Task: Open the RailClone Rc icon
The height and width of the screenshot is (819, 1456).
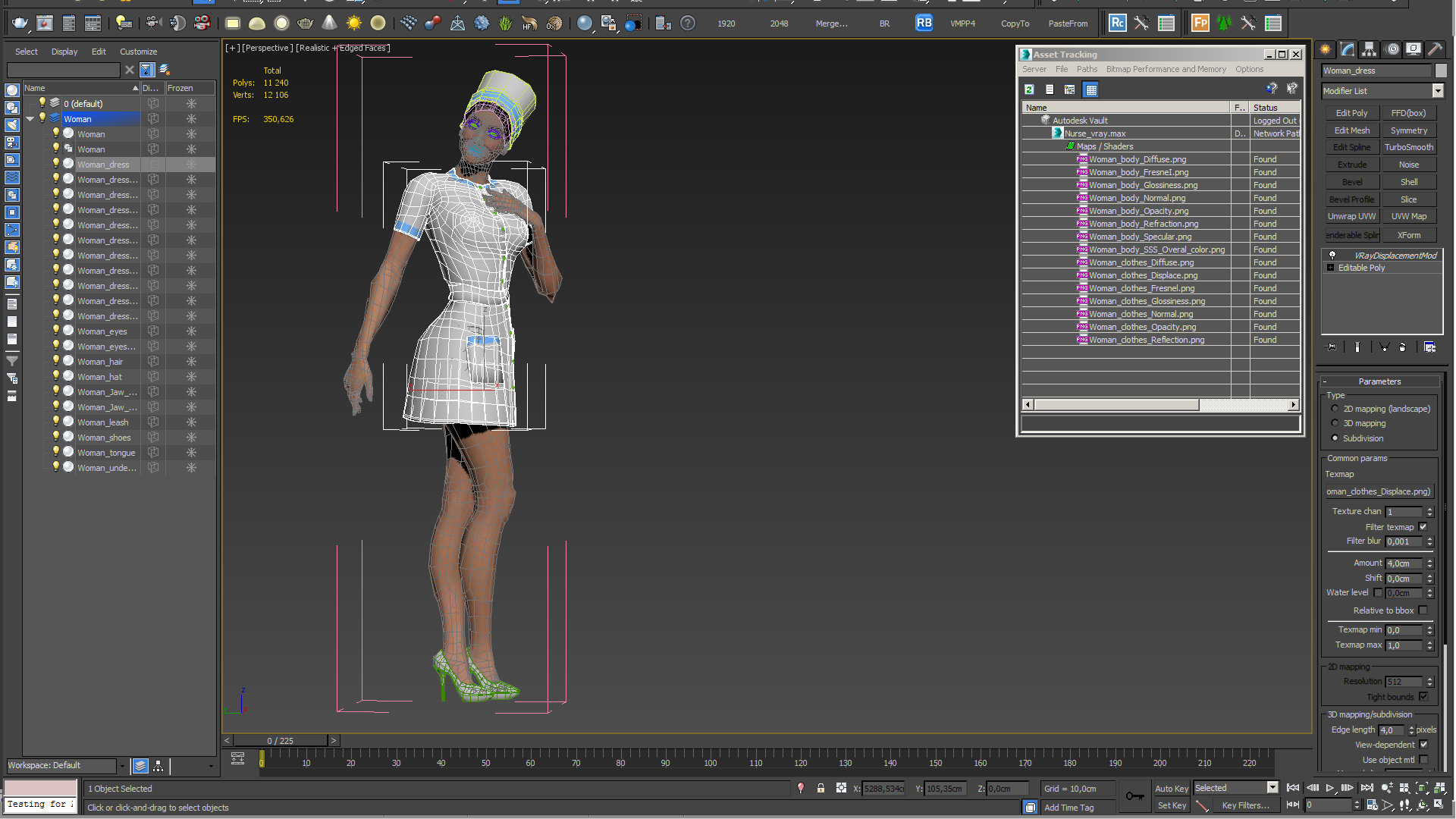Action: 1117,24
